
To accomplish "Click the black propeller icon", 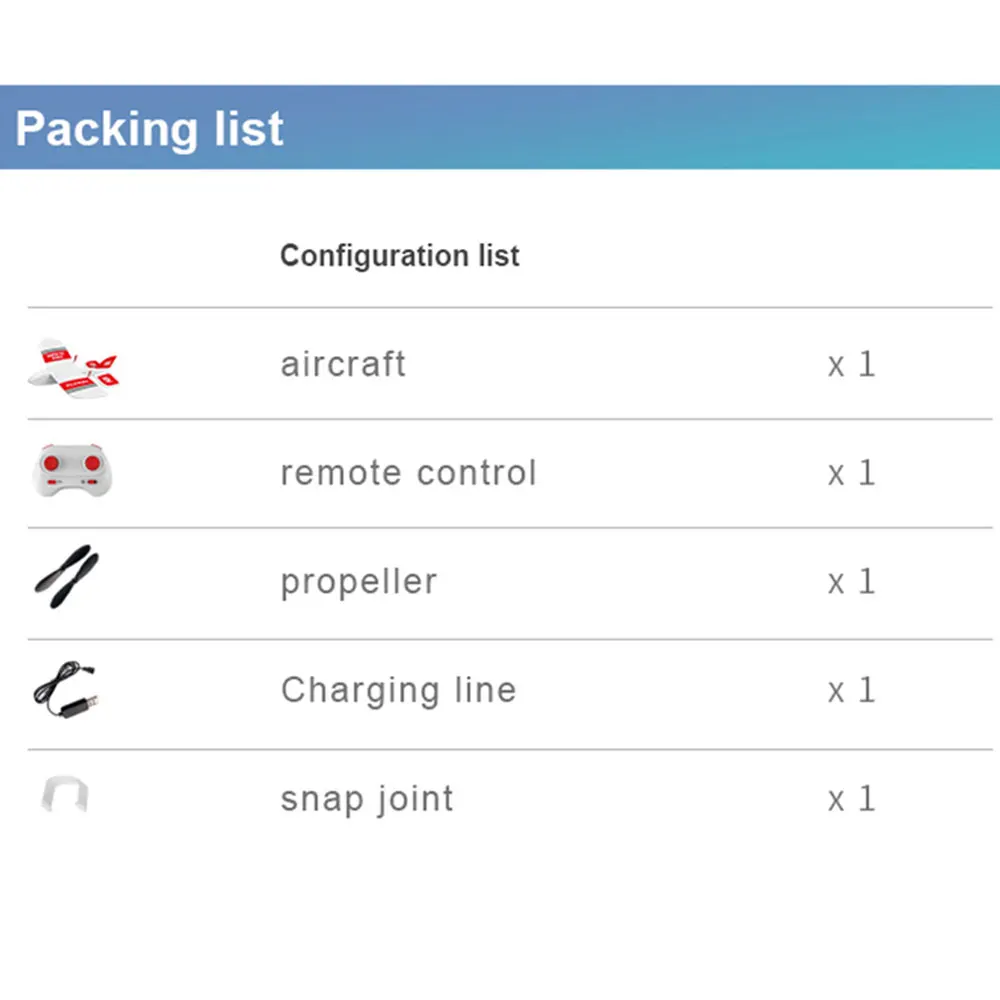I will click(67, 577).
